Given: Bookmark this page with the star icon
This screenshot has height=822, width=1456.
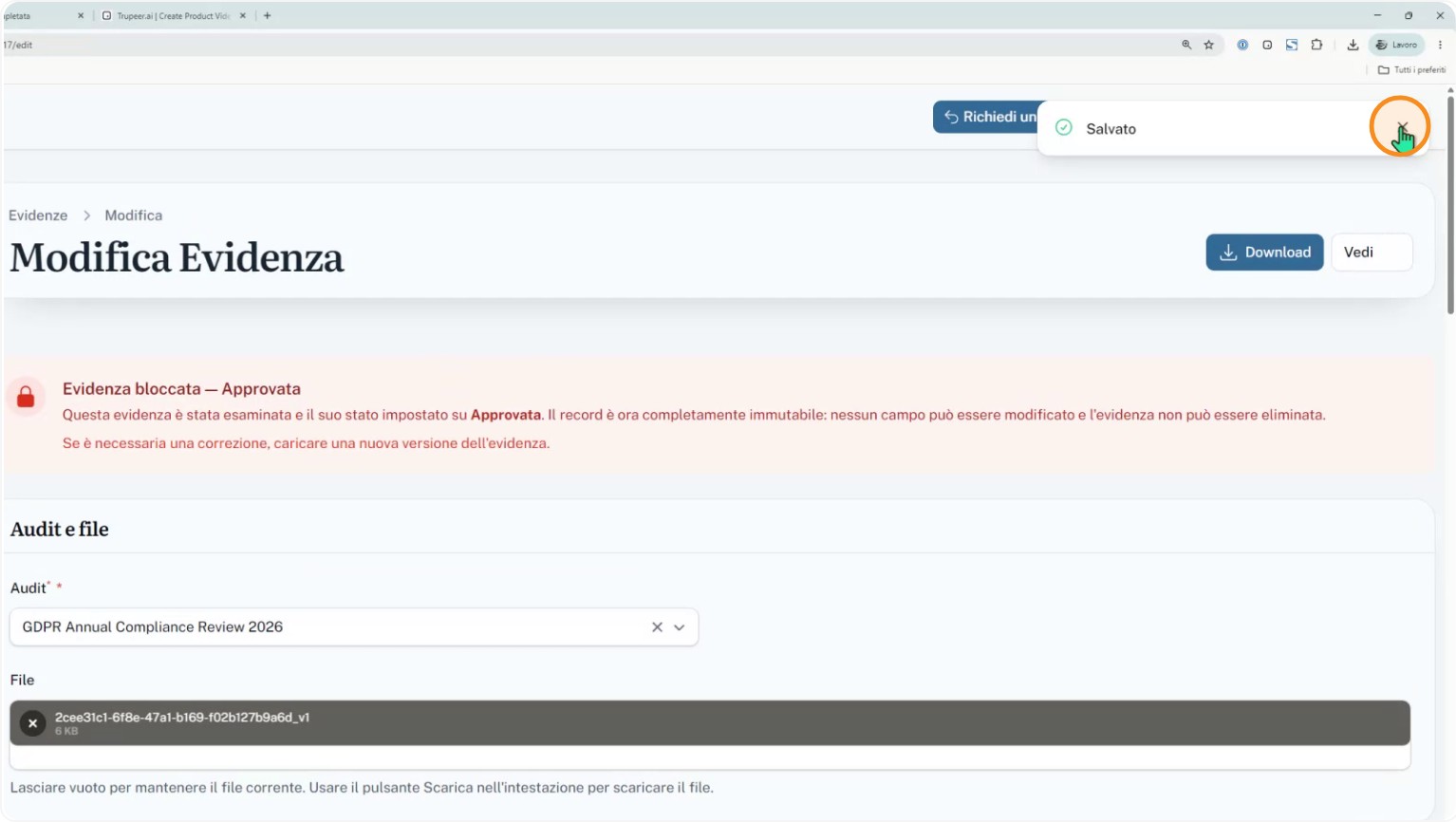Looking at the screenshot, I should click(x=1209, y=45).
